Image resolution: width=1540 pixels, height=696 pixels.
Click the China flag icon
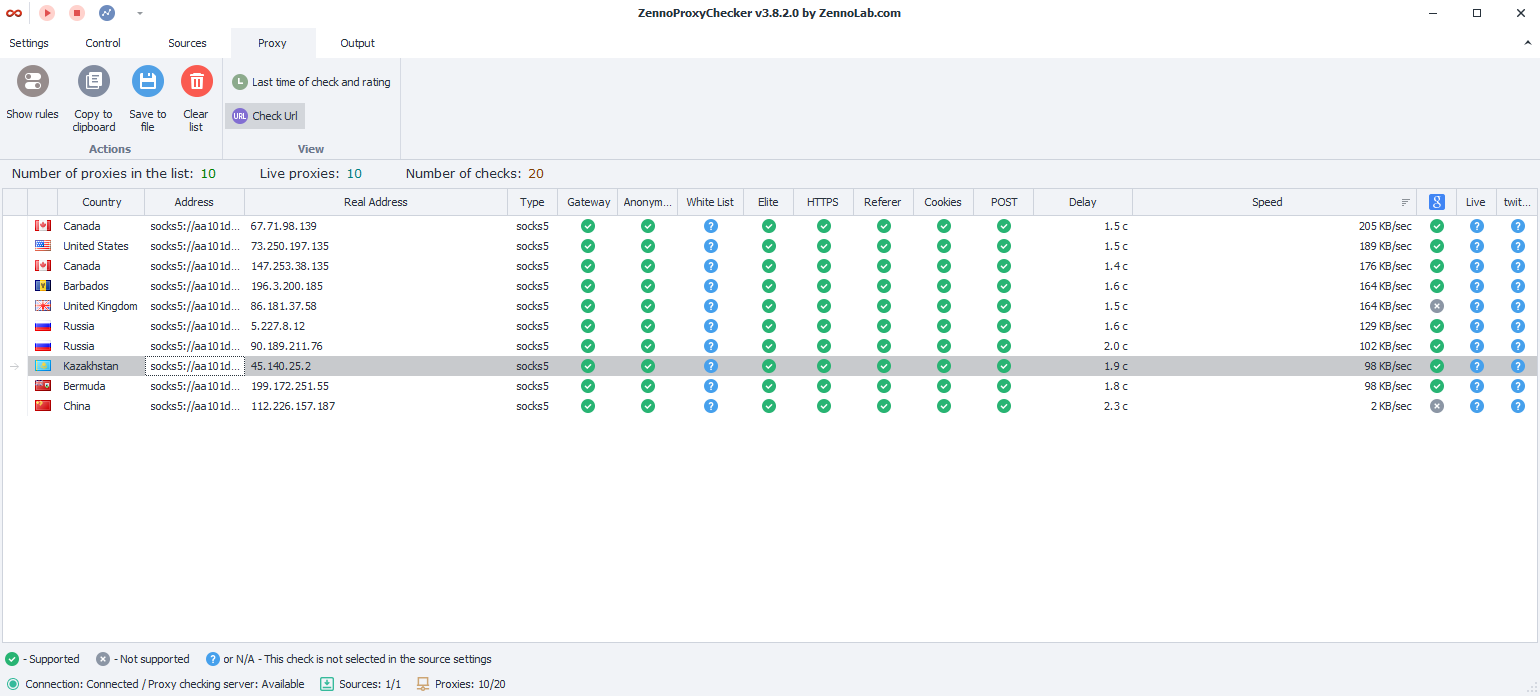point(43,406)
